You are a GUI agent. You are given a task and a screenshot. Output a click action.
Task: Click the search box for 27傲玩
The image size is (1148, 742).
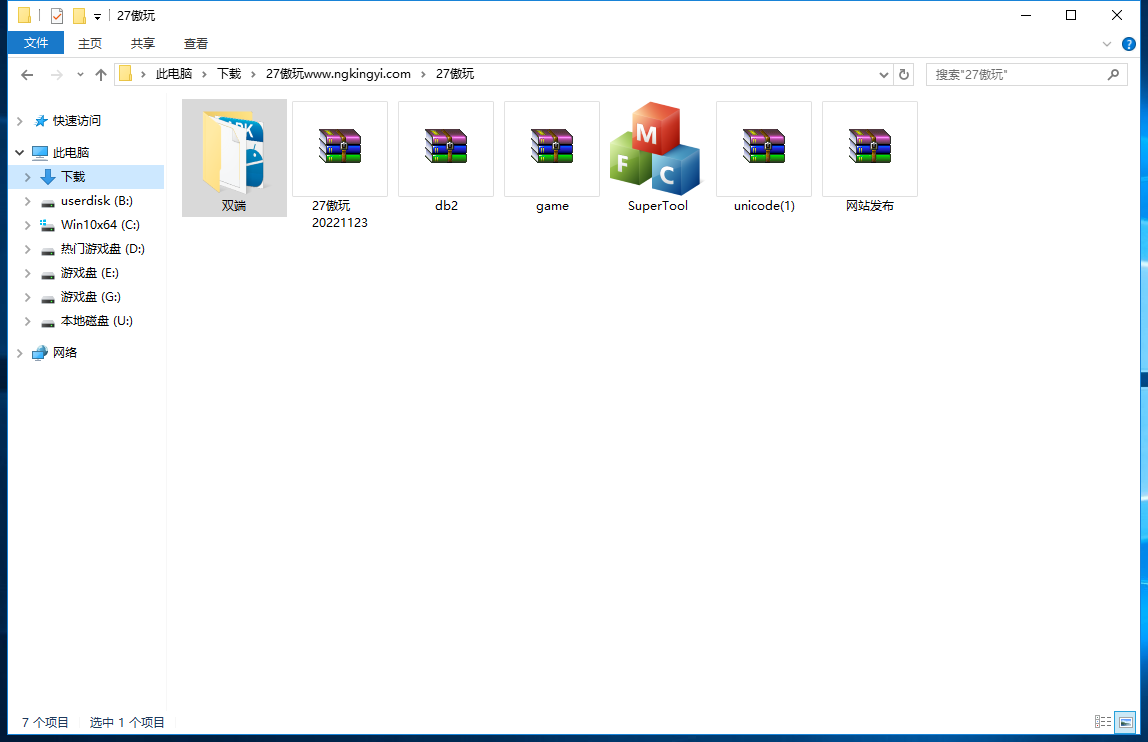coord(1015,74)
